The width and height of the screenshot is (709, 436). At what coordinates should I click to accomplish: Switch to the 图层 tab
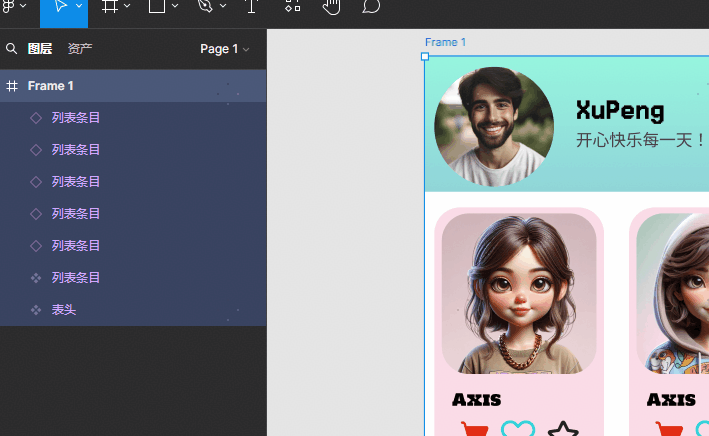(x=40, y=48)
